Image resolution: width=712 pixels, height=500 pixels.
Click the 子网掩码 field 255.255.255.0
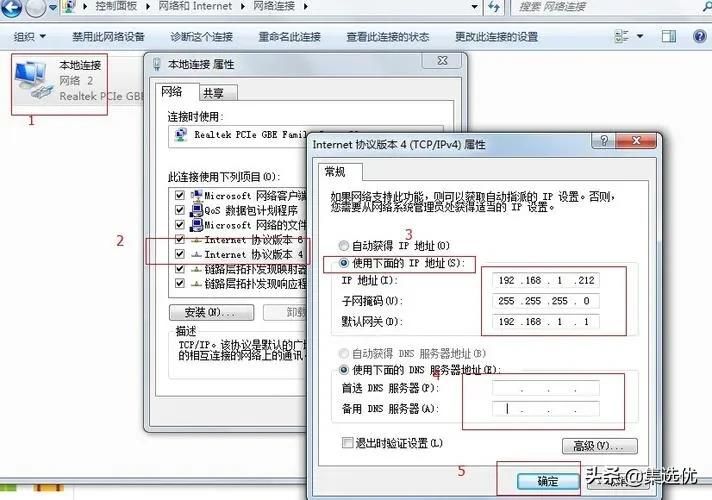(546, 301)
